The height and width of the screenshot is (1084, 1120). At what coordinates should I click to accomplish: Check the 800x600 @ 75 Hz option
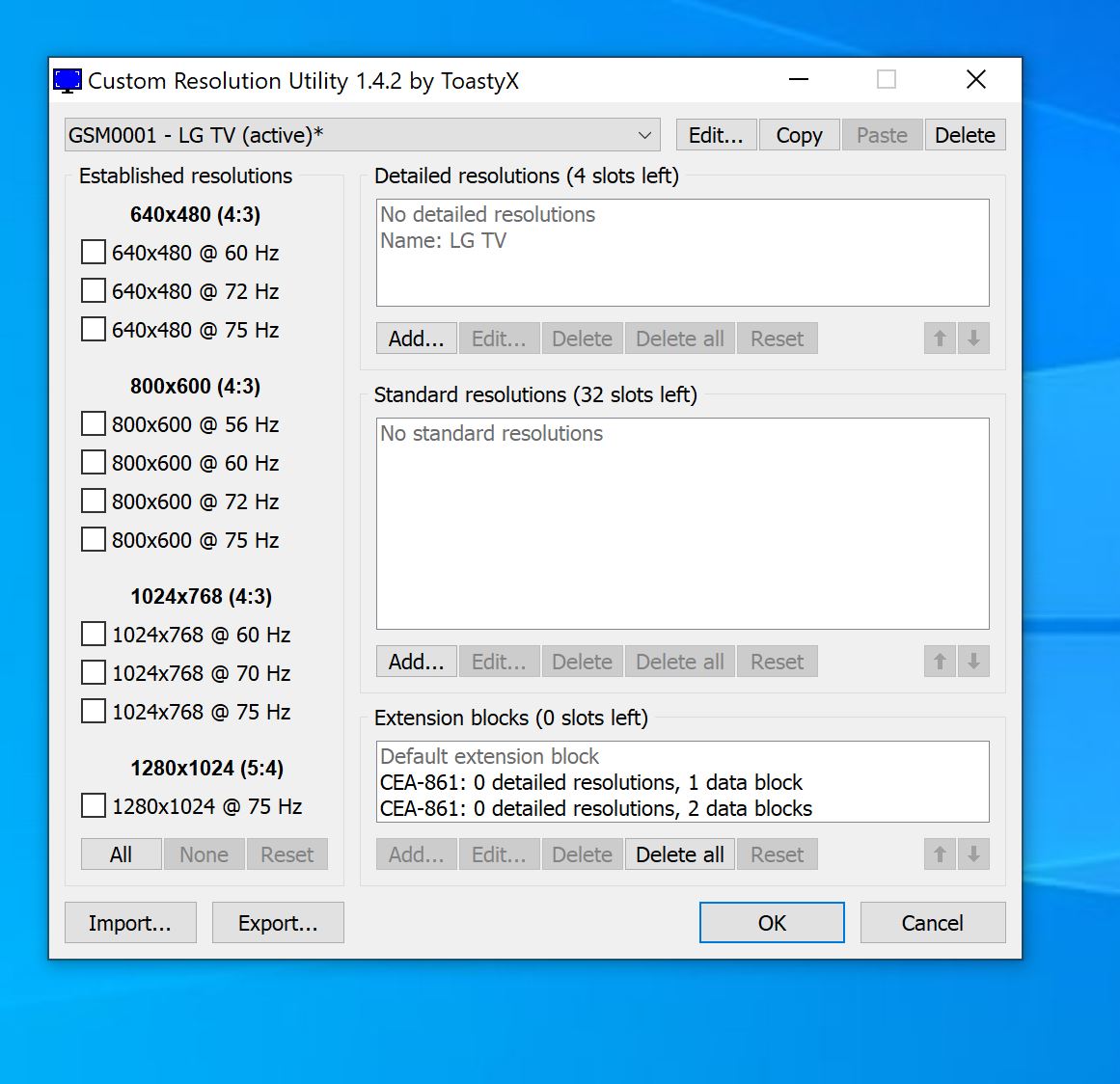click(94, 540)
